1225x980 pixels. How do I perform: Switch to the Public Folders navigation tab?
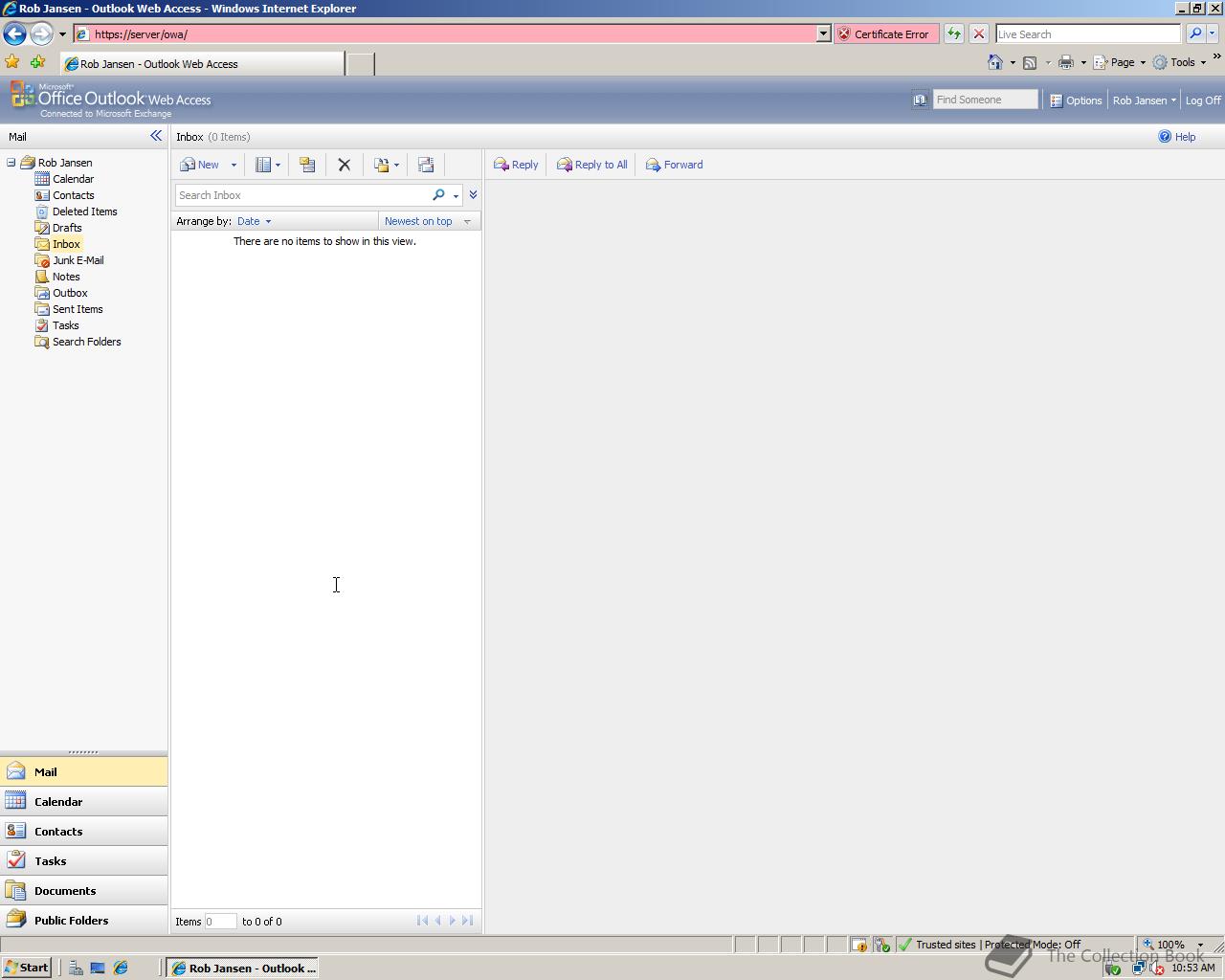[x=83, y=920]
